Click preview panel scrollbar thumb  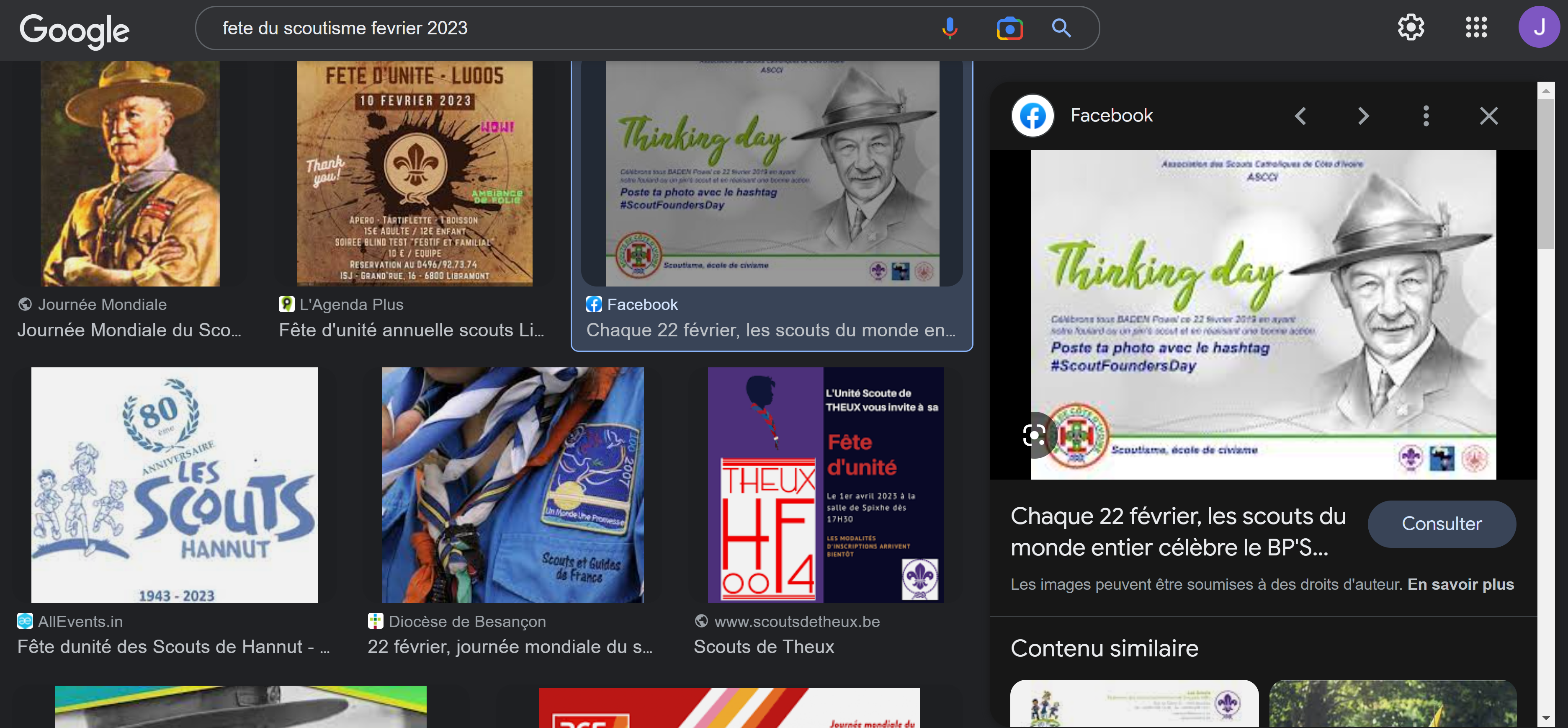pyautogui.click(x=1545, y=174)
